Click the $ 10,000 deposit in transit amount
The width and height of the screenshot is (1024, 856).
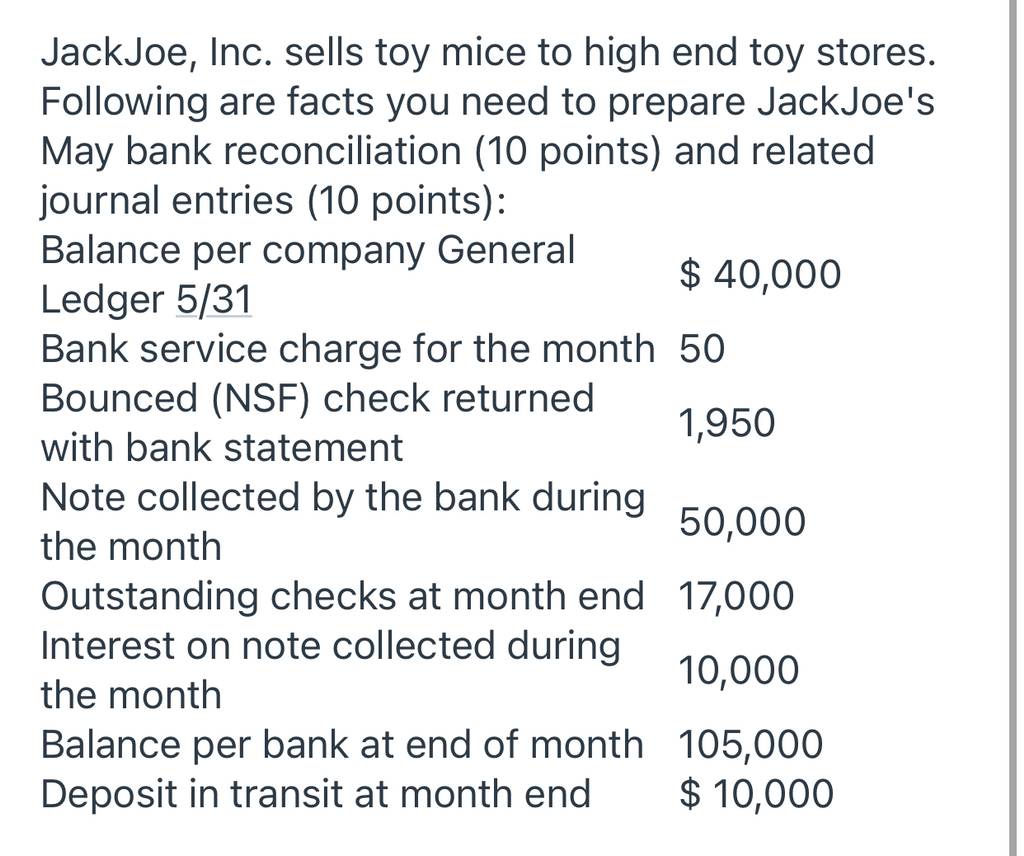point(757,794)
